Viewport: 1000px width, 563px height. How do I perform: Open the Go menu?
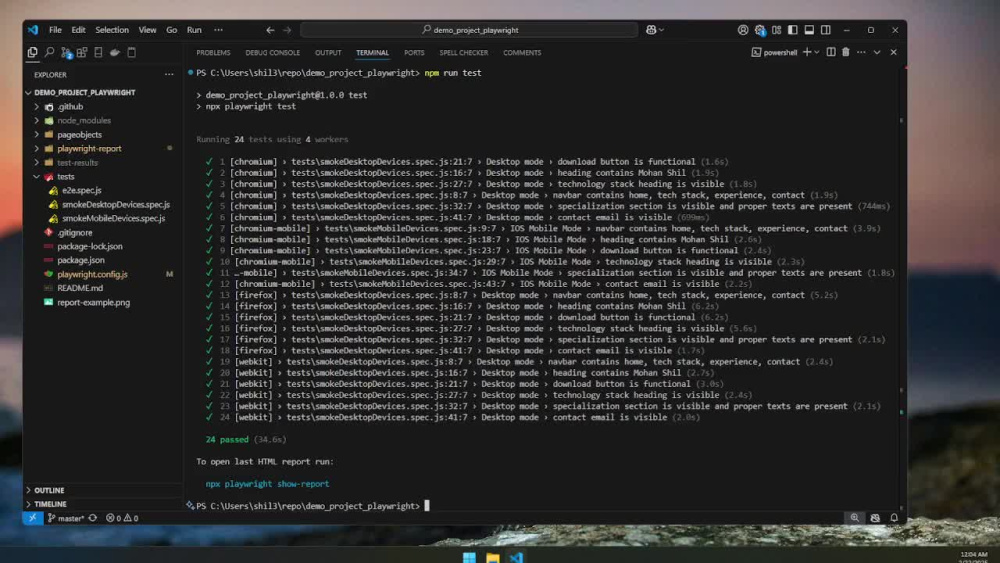[x=172, y=30]
